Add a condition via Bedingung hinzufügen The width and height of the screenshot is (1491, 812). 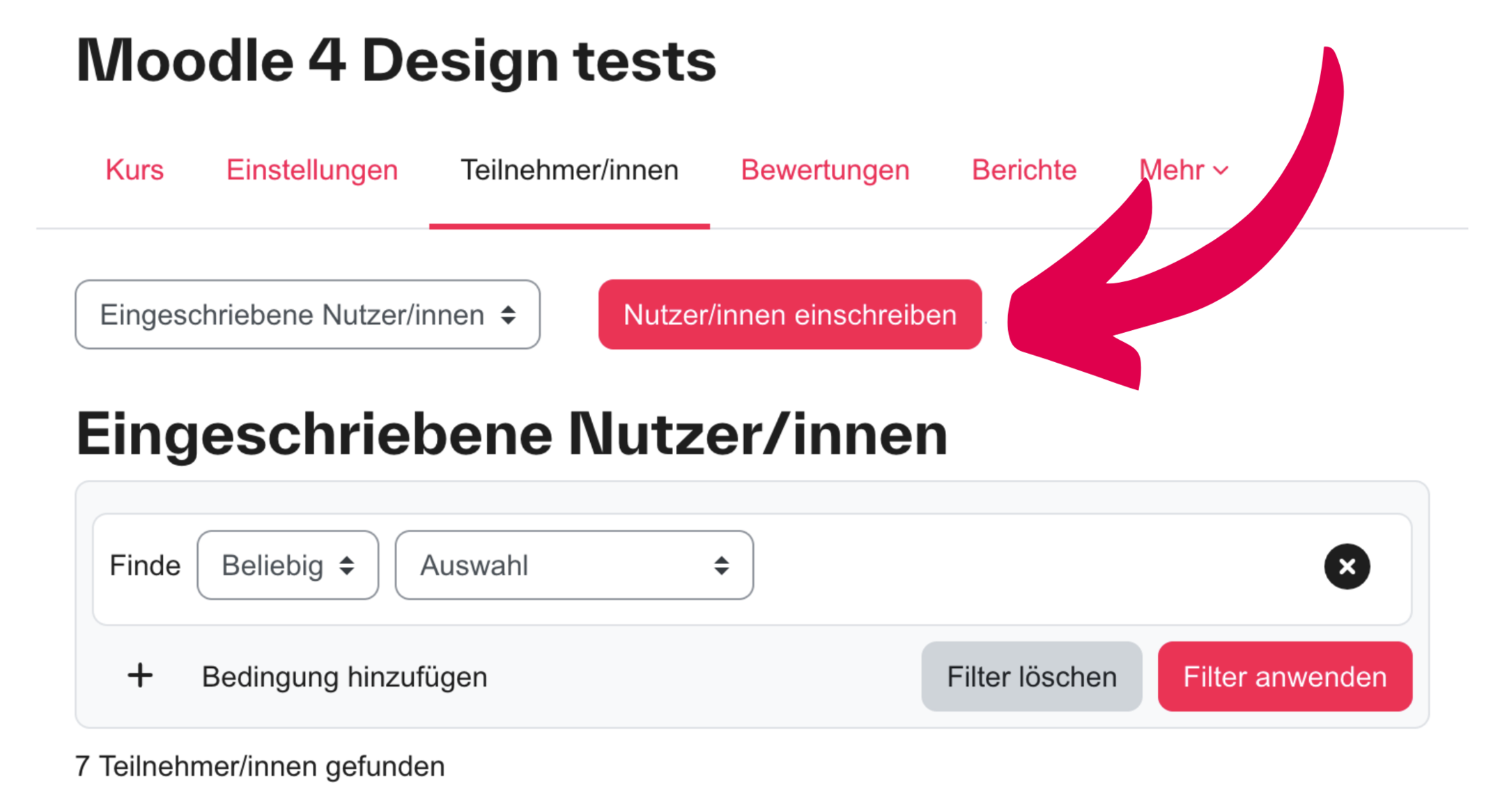(x=344, y=676)
